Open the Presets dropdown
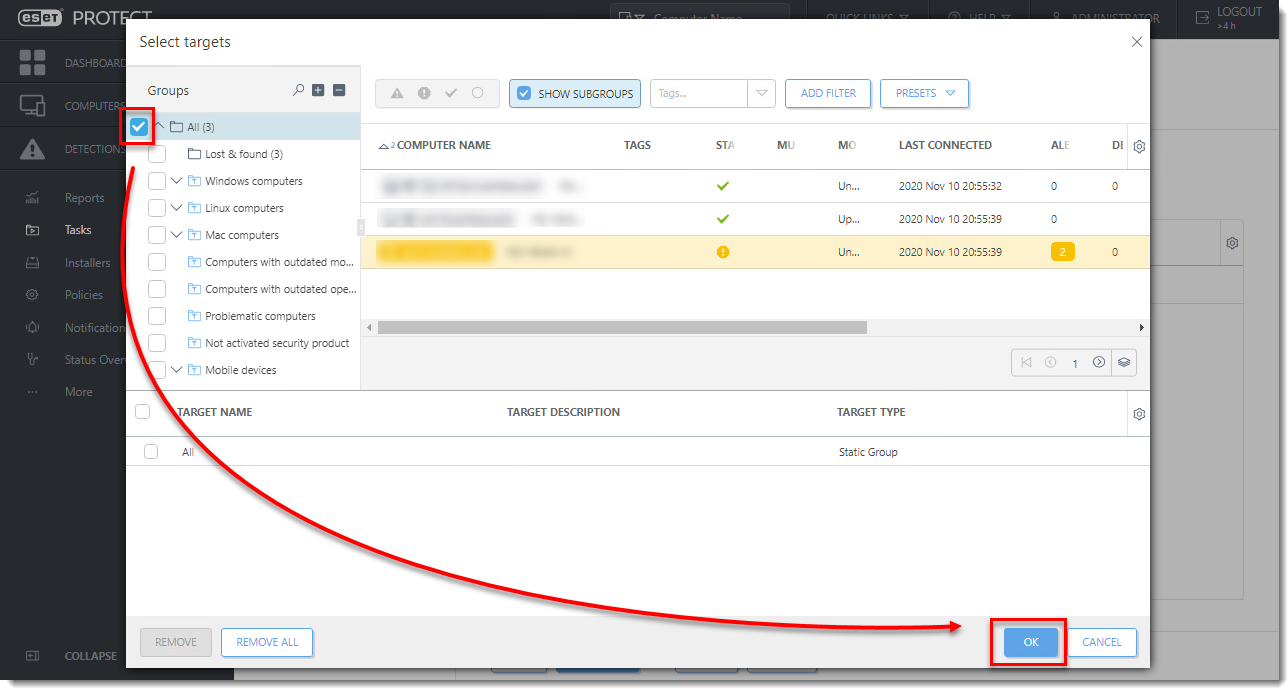The height and width of the screenshot is (689, 1288). [x=925, y=93]
